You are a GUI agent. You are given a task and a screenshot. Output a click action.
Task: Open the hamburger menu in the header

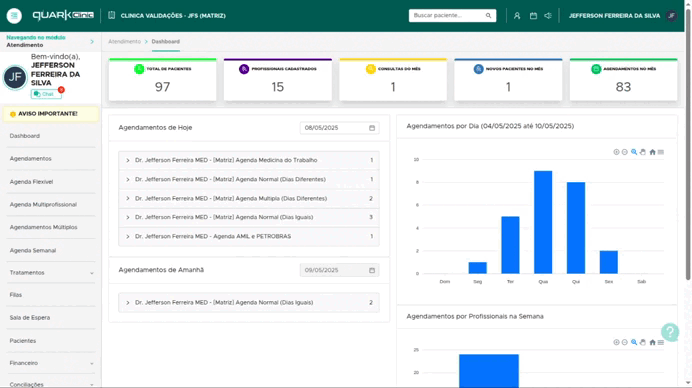14,15
